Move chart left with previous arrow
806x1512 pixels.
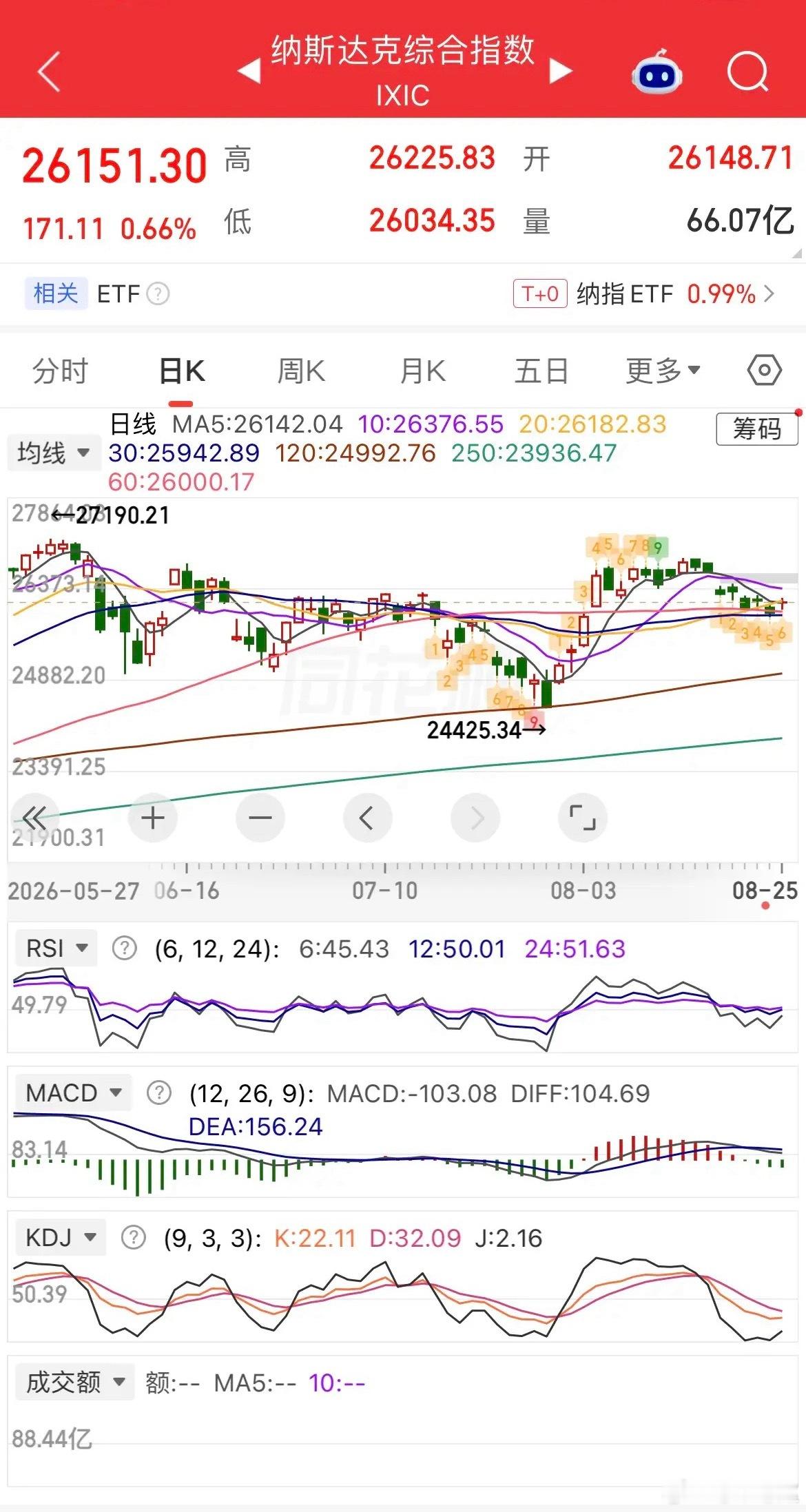coord(367,818)
